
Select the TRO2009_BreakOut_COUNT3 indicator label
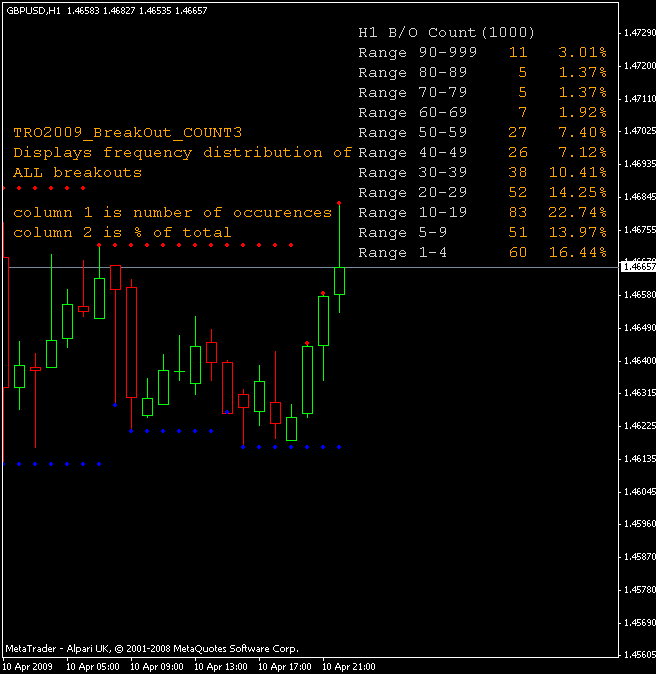click(x=127, y=132)
